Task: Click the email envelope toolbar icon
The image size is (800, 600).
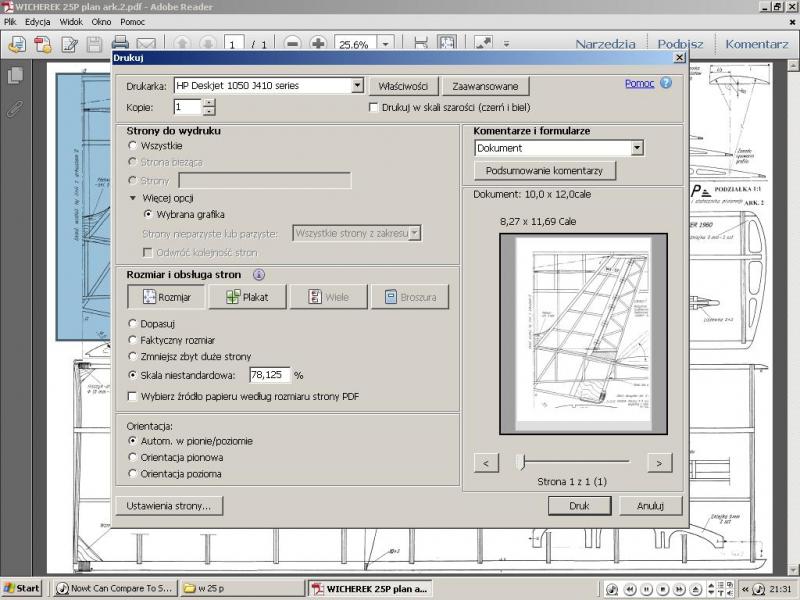Action: [146, 44]
